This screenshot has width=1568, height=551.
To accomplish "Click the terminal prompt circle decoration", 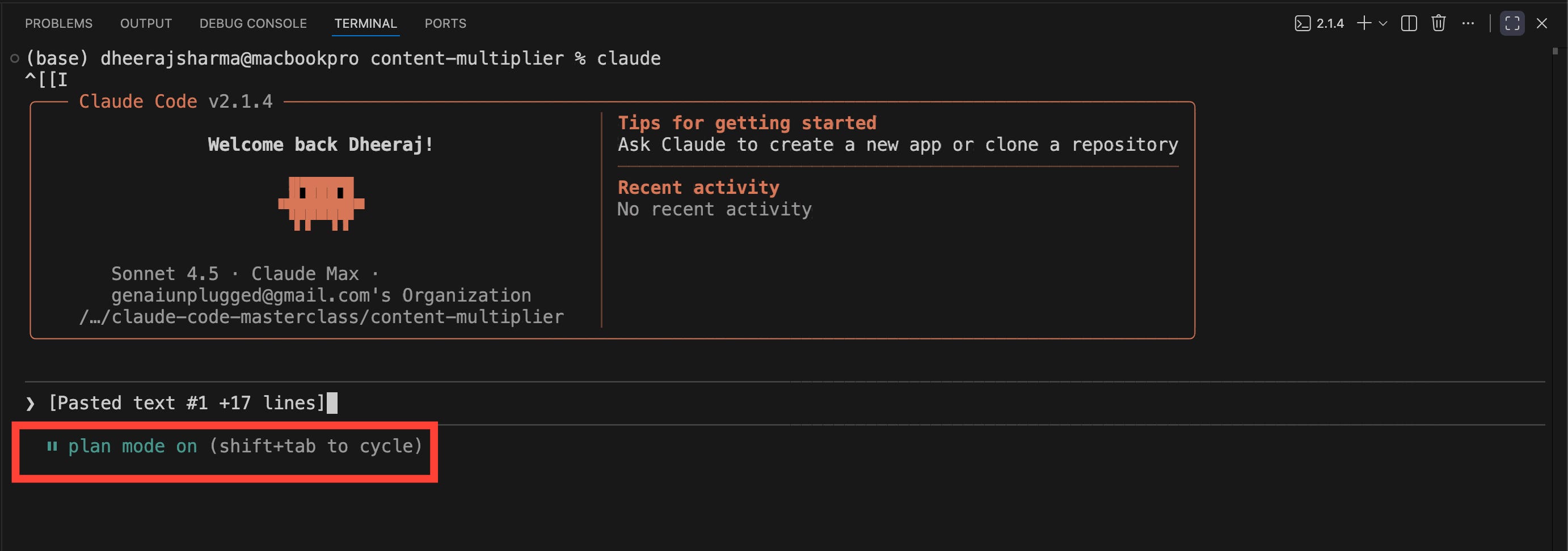I will [x=15, y=58].
